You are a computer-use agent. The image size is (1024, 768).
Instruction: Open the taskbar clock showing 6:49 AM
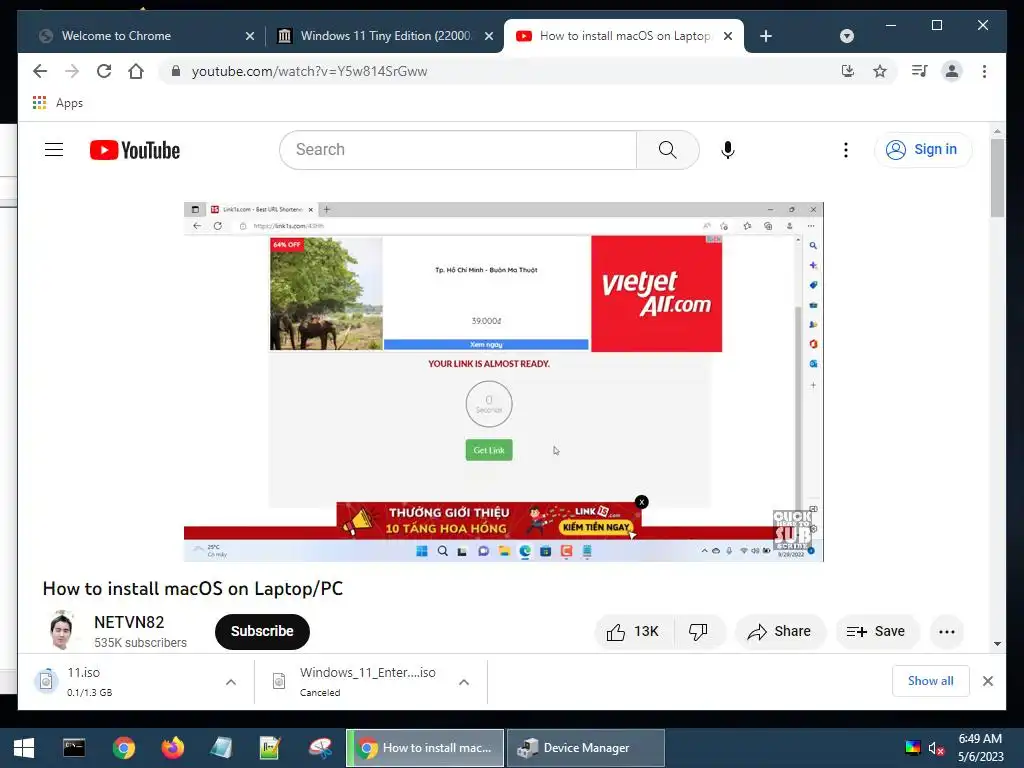point(980,748)
